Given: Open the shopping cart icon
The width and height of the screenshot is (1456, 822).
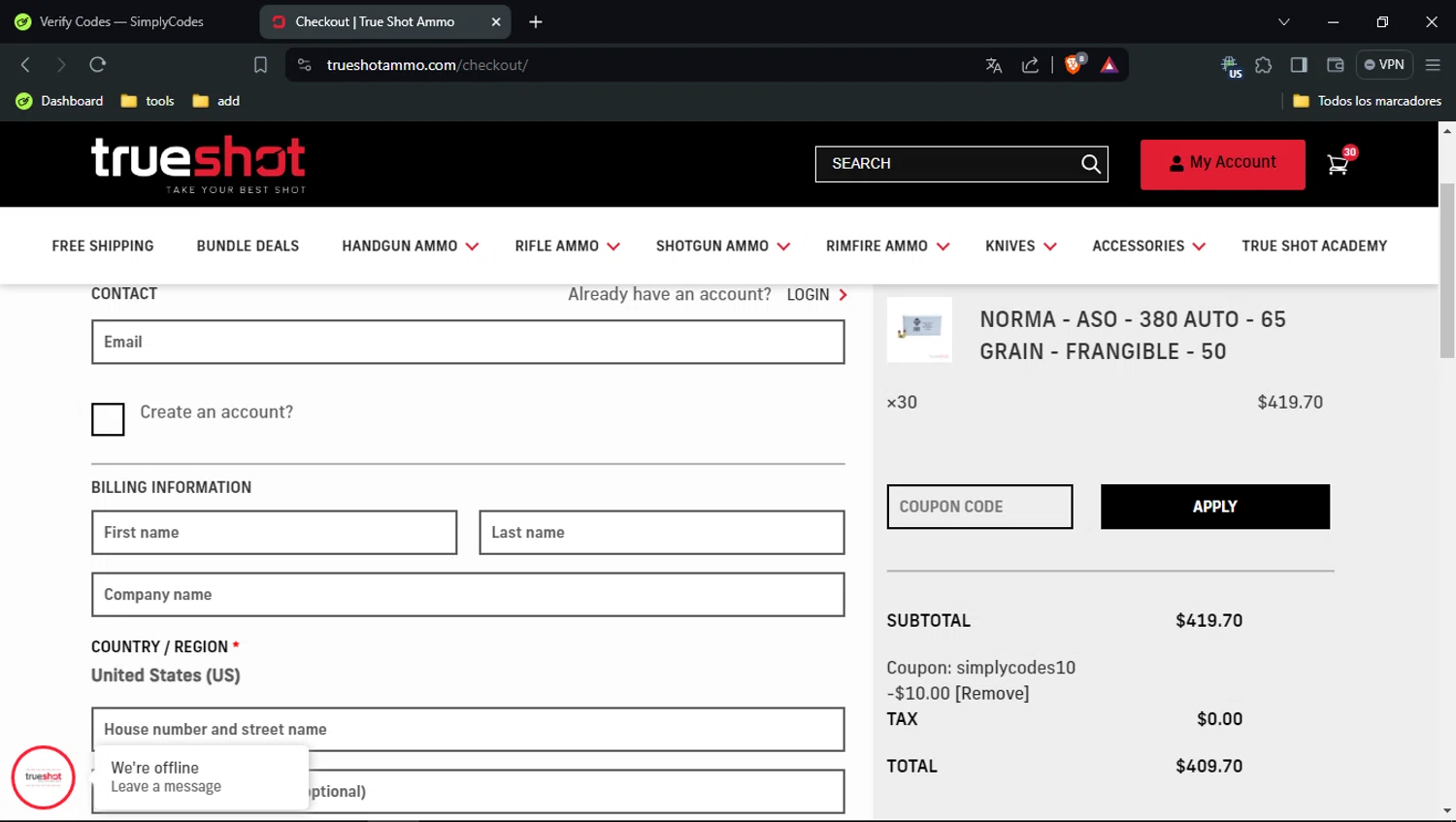Looking at the screenshot, I should pos(1340,163).
